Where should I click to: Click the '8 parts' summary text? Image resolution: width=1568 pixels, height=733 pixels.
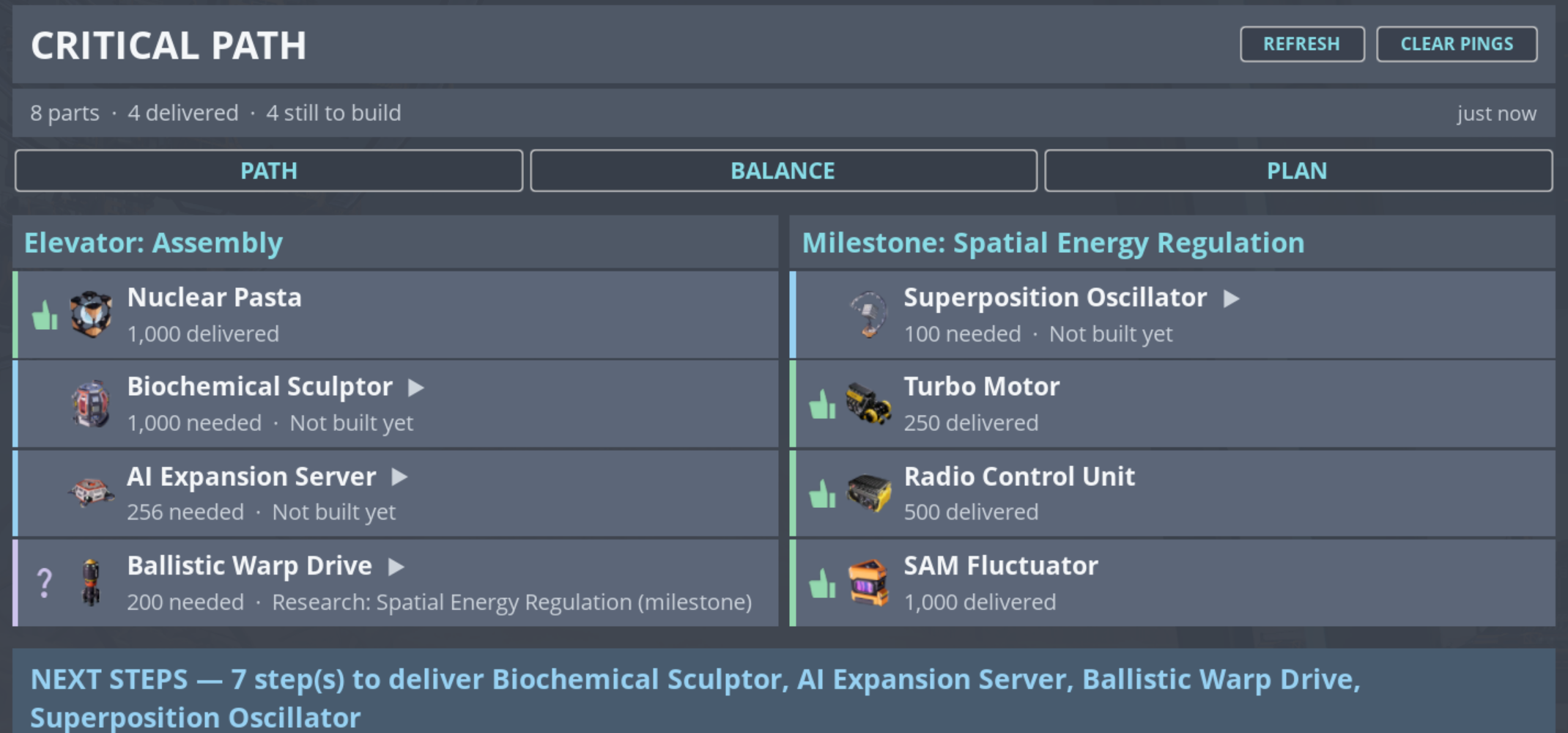tap(64, 113)
